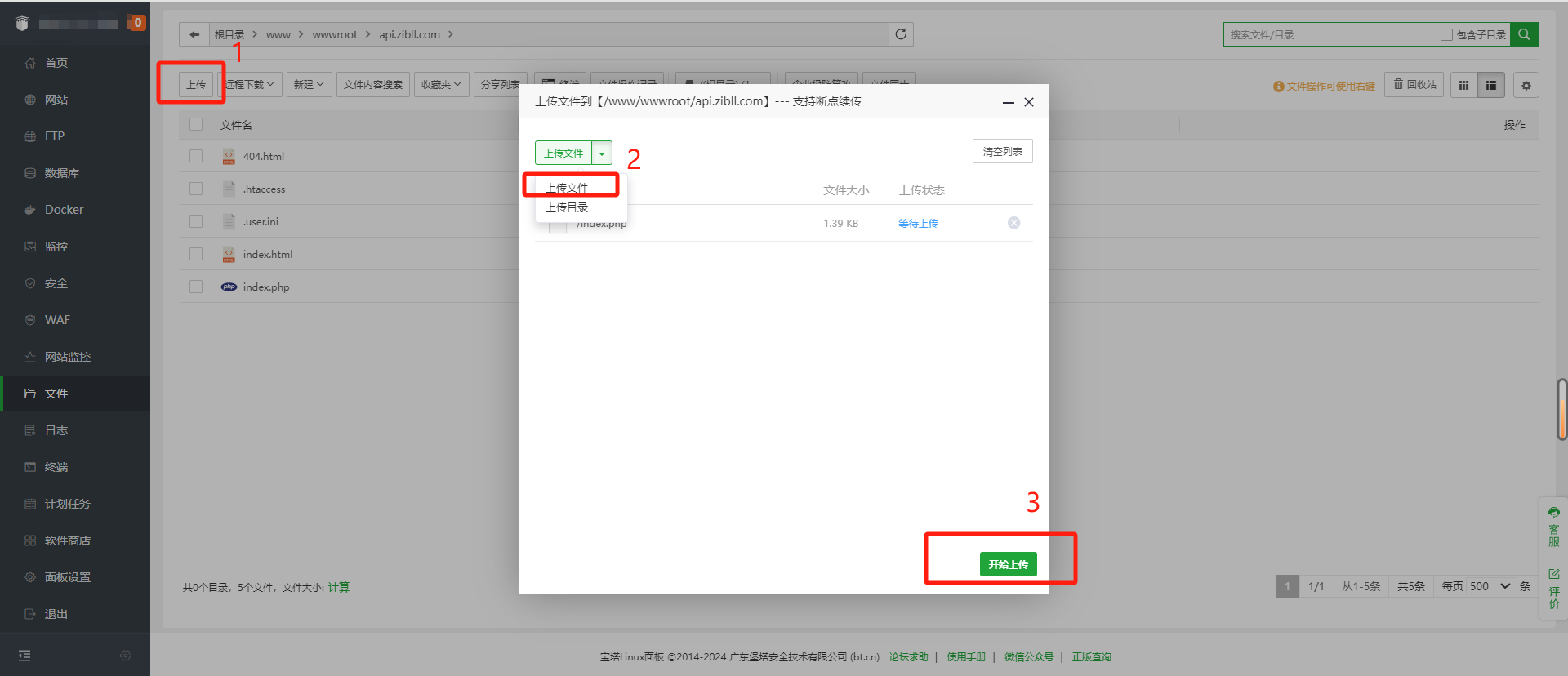Expand the chevron after api.zibll.com in path
Image resolution: width=1568 pixels, height=676 pixels.
pyautogui.click(x=451, y=34)
